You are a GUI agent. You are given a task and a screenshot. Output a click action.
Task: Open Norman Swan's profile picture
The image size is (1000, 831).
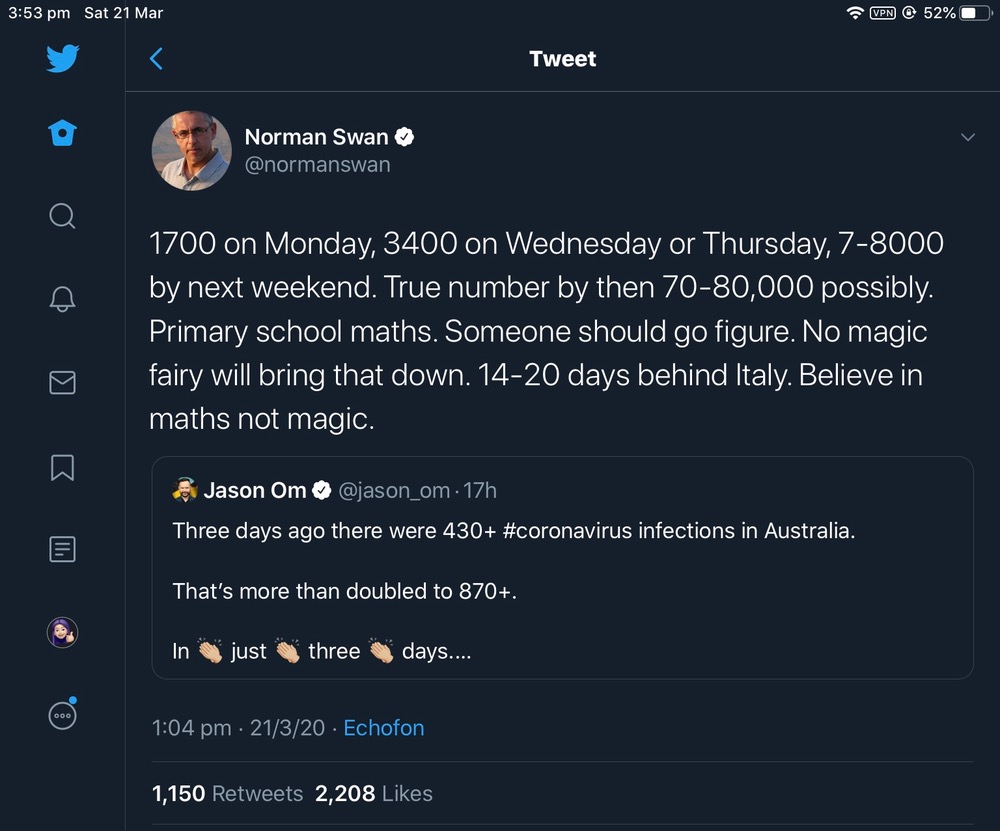(191, 151)
